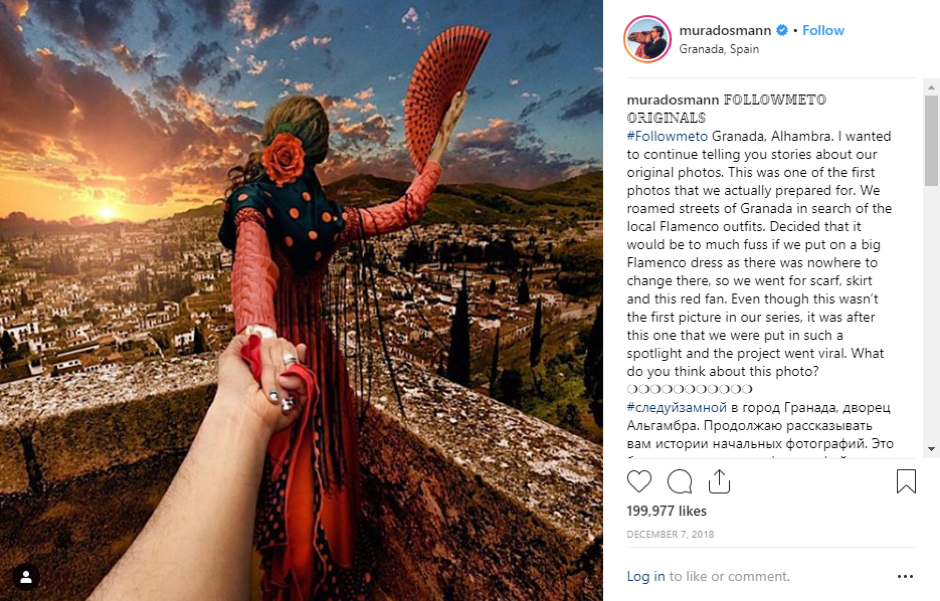
Task: Click the caption scrollbar's up arrow
Action: point(931,87)
